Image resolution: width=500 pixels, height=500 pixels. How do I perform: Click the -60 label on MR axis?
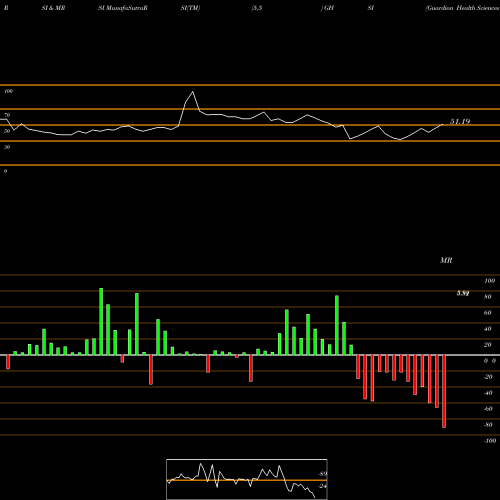tap(488, 409)
